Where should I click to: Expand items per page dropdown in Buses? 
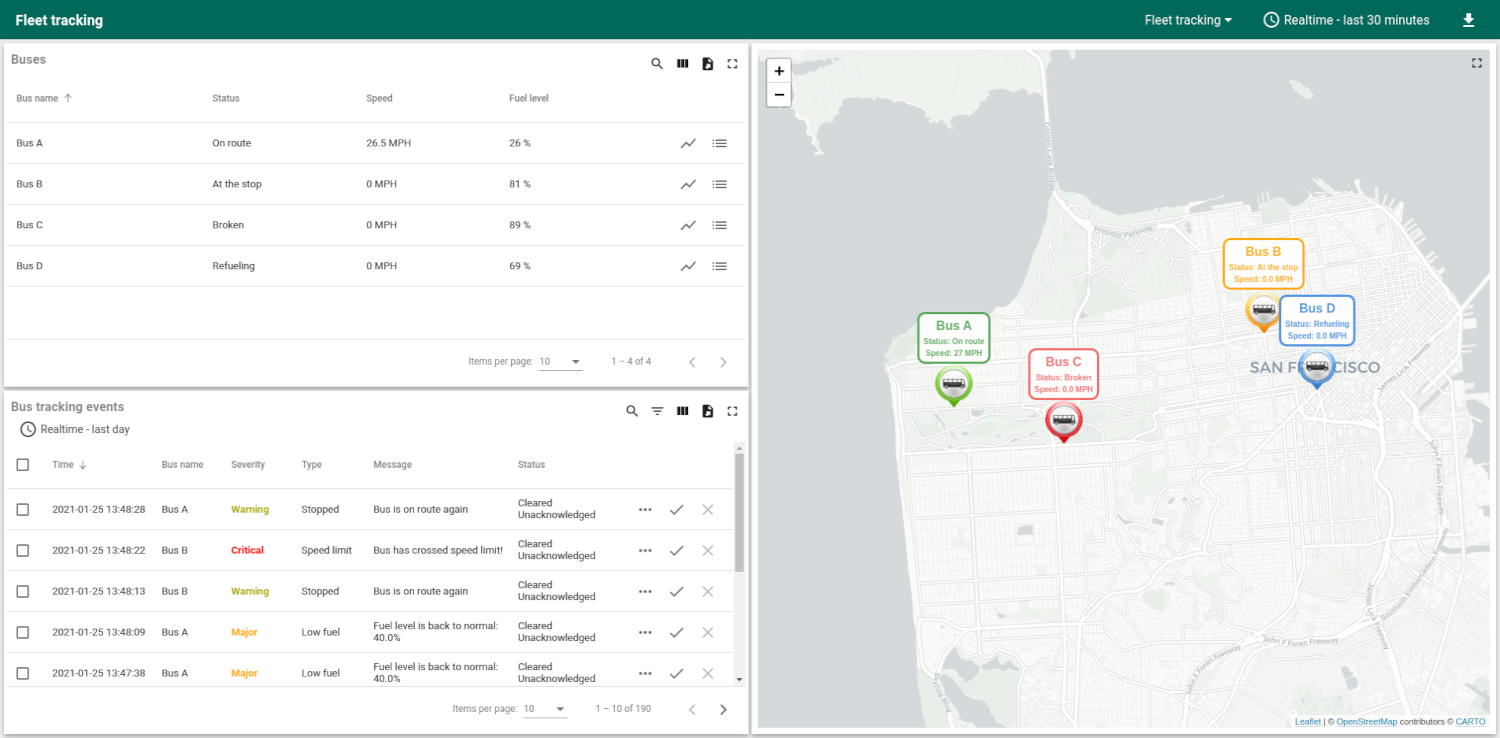[561, 361]
